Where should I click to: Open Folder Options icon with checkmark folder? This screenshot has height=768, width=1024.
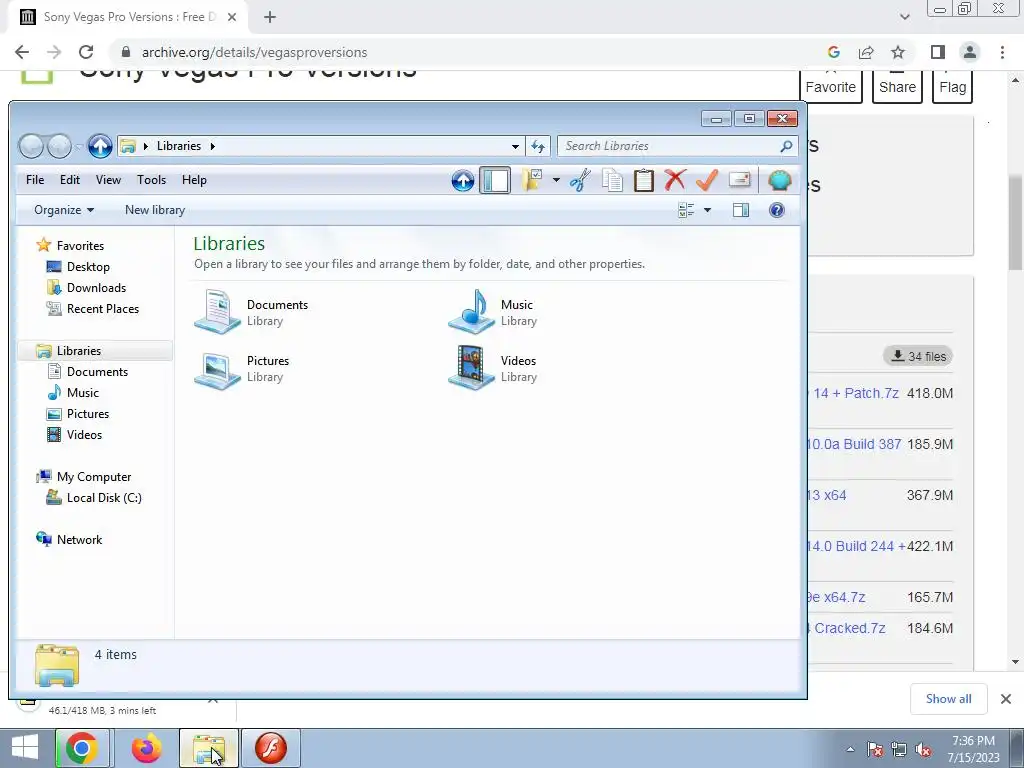point(533,180)
